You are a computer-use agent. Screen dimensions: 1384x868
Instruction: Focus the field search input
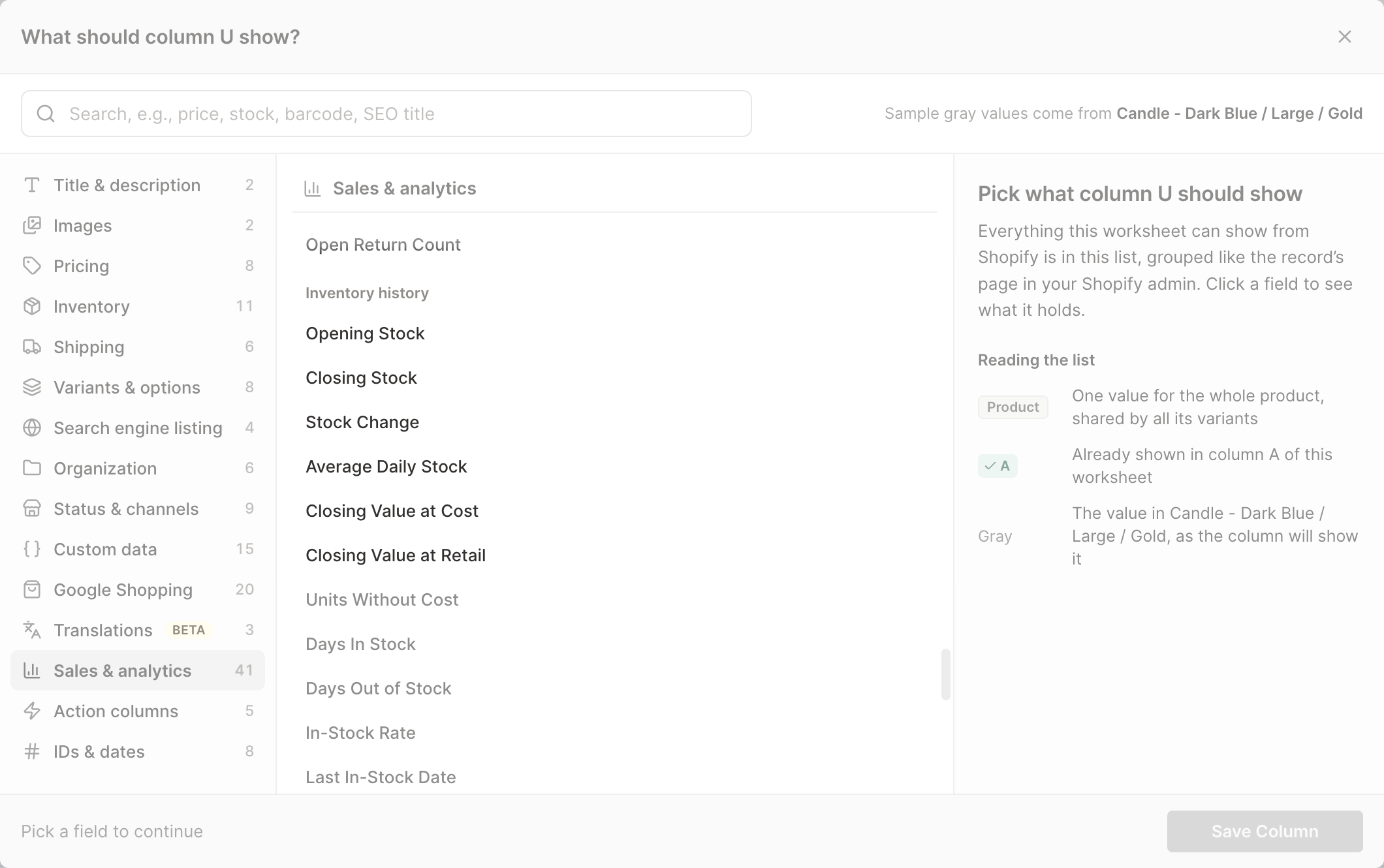click(x=386, y=114)
